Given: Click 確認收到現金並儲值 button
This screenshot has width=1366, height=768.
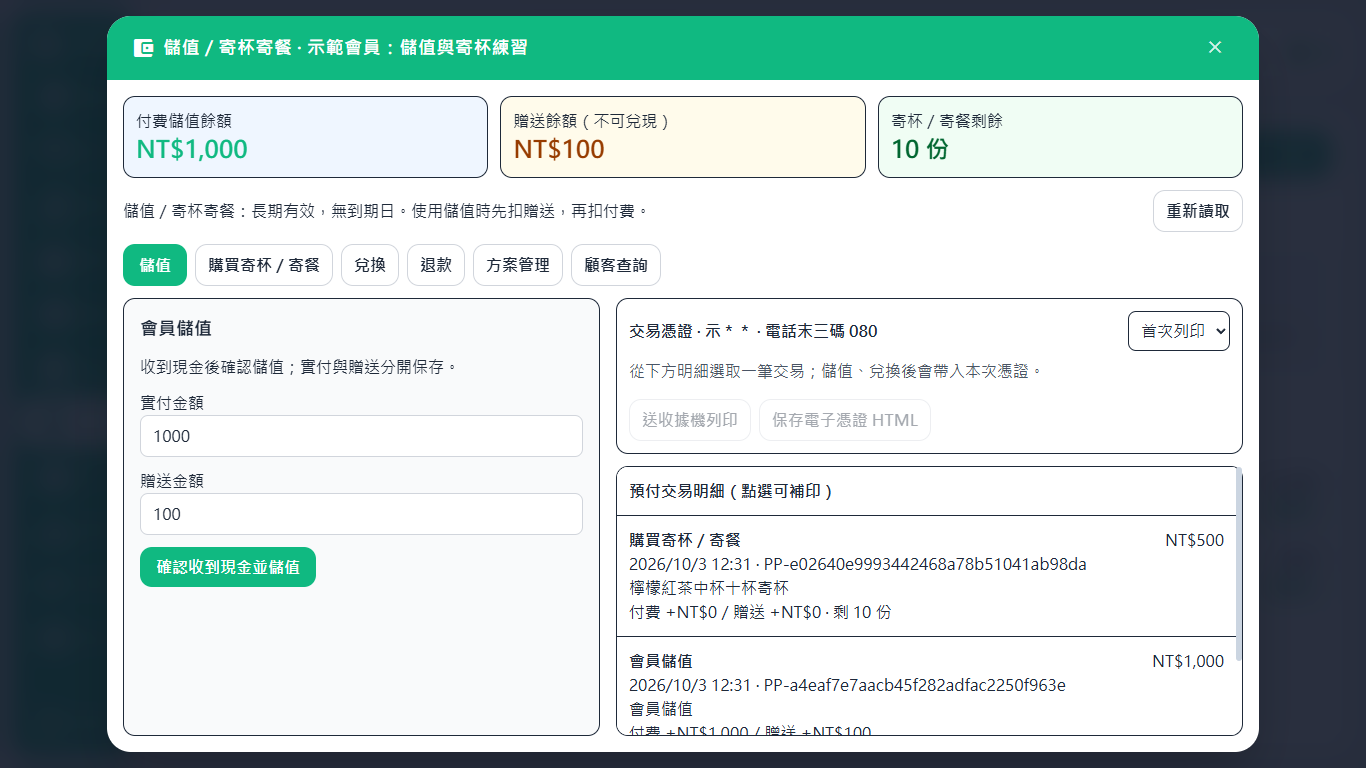Looking at the screenshot, I should click(228, 567).
